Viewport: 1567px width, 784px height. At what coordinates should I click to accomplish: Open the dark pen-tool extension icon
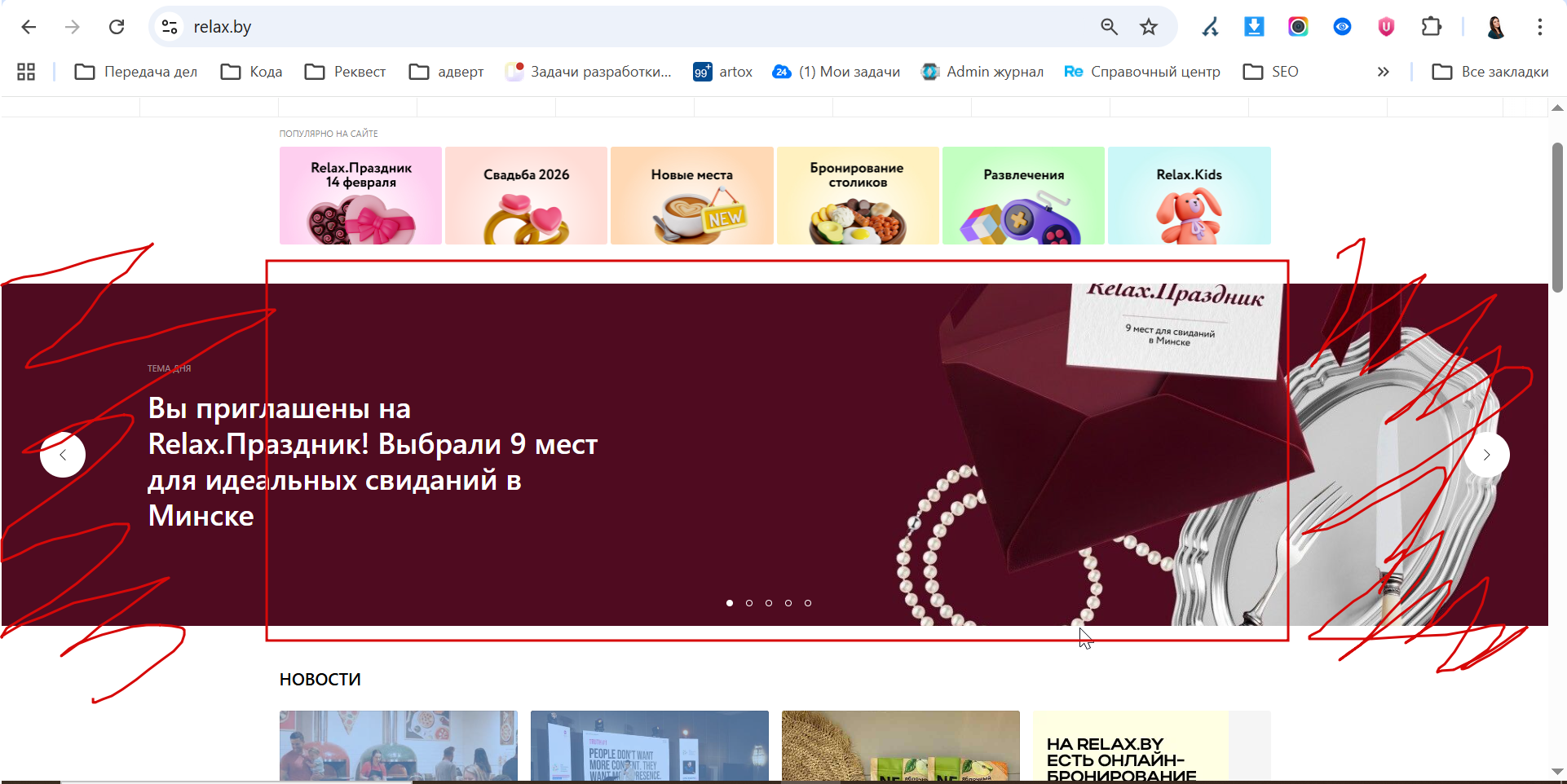pyautogui.click(x=1210, y=27)
